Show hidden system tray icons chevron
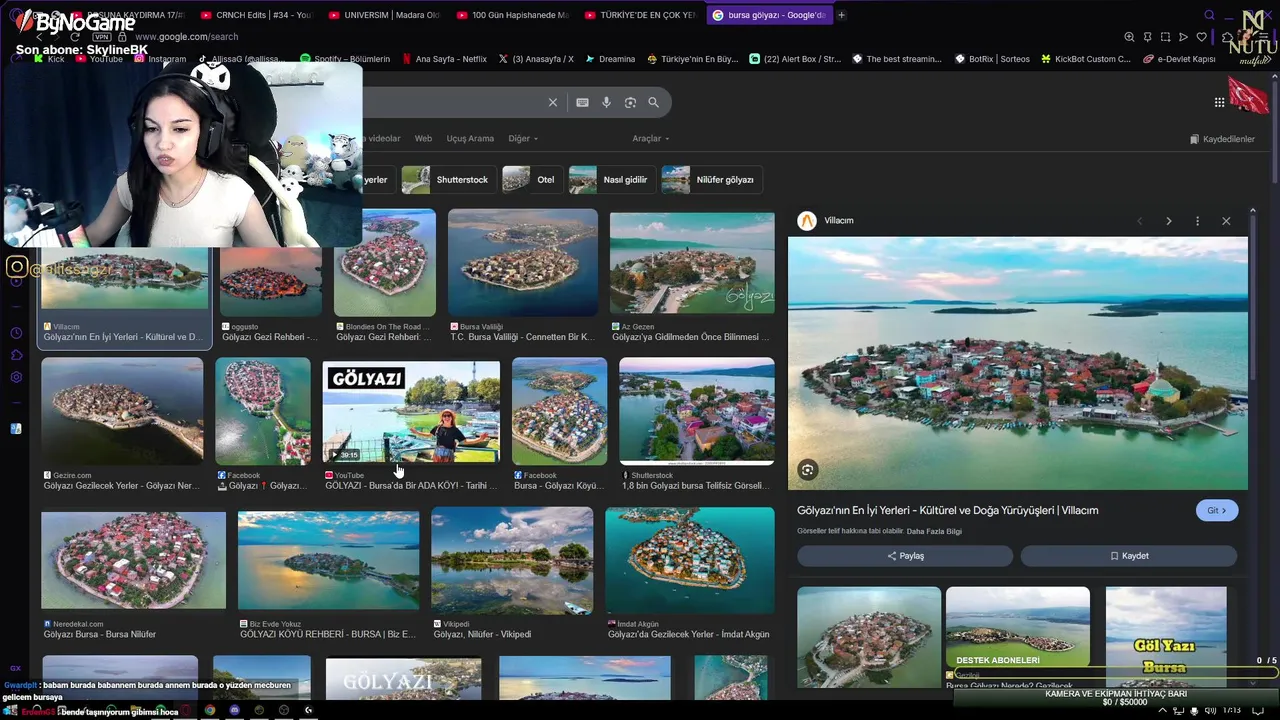Image resolution: width=1280 pixels, height=720 pixels. pos(1163,711)
